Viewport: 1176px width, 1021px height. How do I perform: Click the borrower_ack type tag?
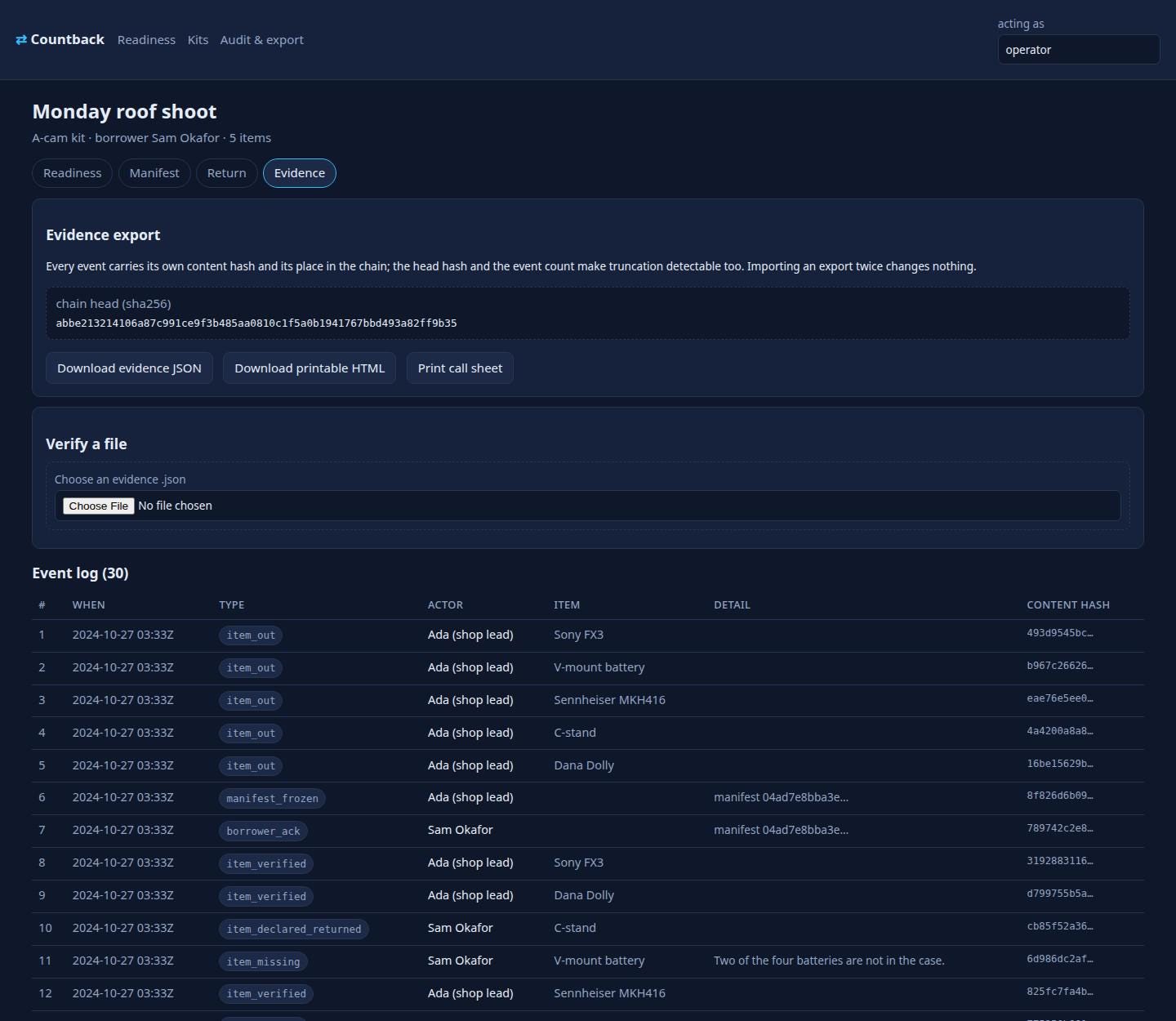[x=263, y=832]
